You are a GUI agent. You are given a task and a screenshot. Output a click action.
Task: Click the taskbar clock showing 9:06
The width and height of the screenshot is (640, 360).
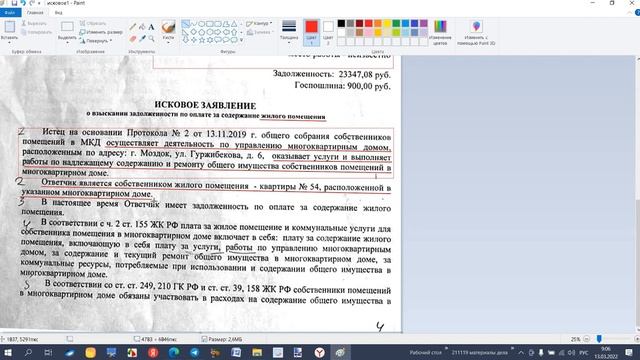tap(606, 352)
